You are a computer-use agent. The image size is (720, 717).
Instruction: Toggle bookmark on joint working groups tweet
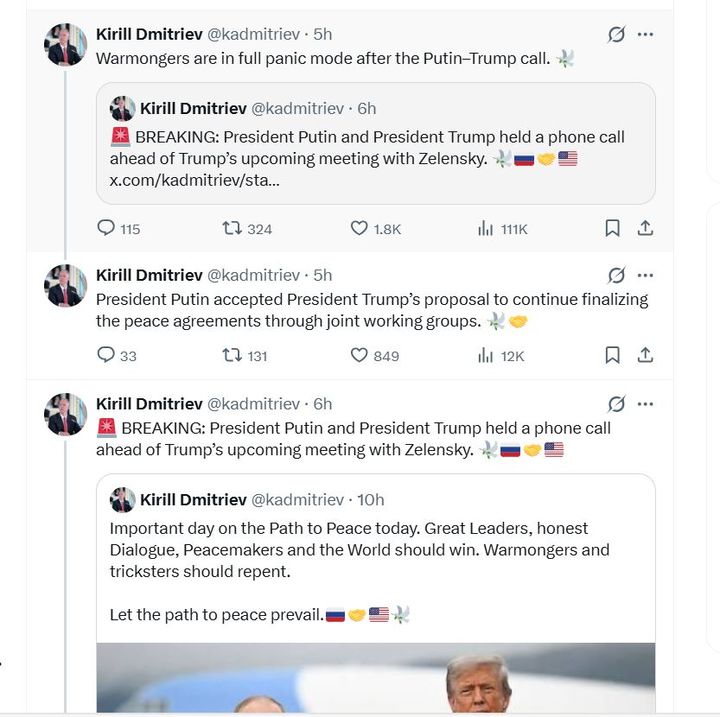pyautogui.click(x=612, y=355)
